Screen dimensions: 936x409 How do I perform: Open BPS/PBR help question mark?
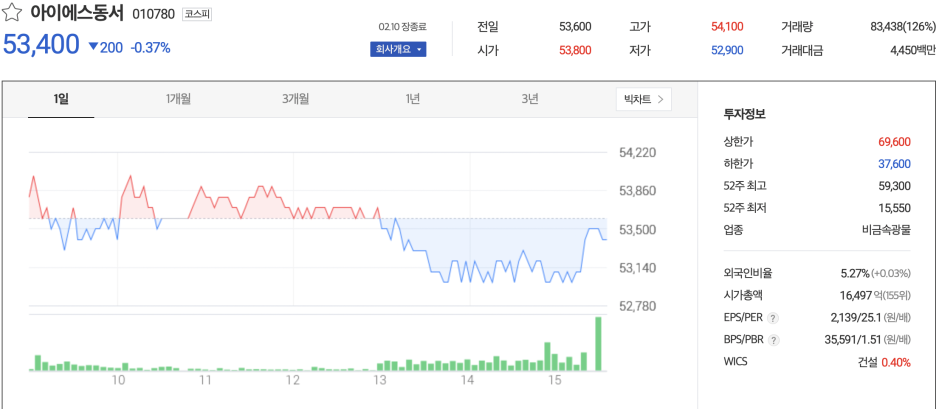(774, 340)
